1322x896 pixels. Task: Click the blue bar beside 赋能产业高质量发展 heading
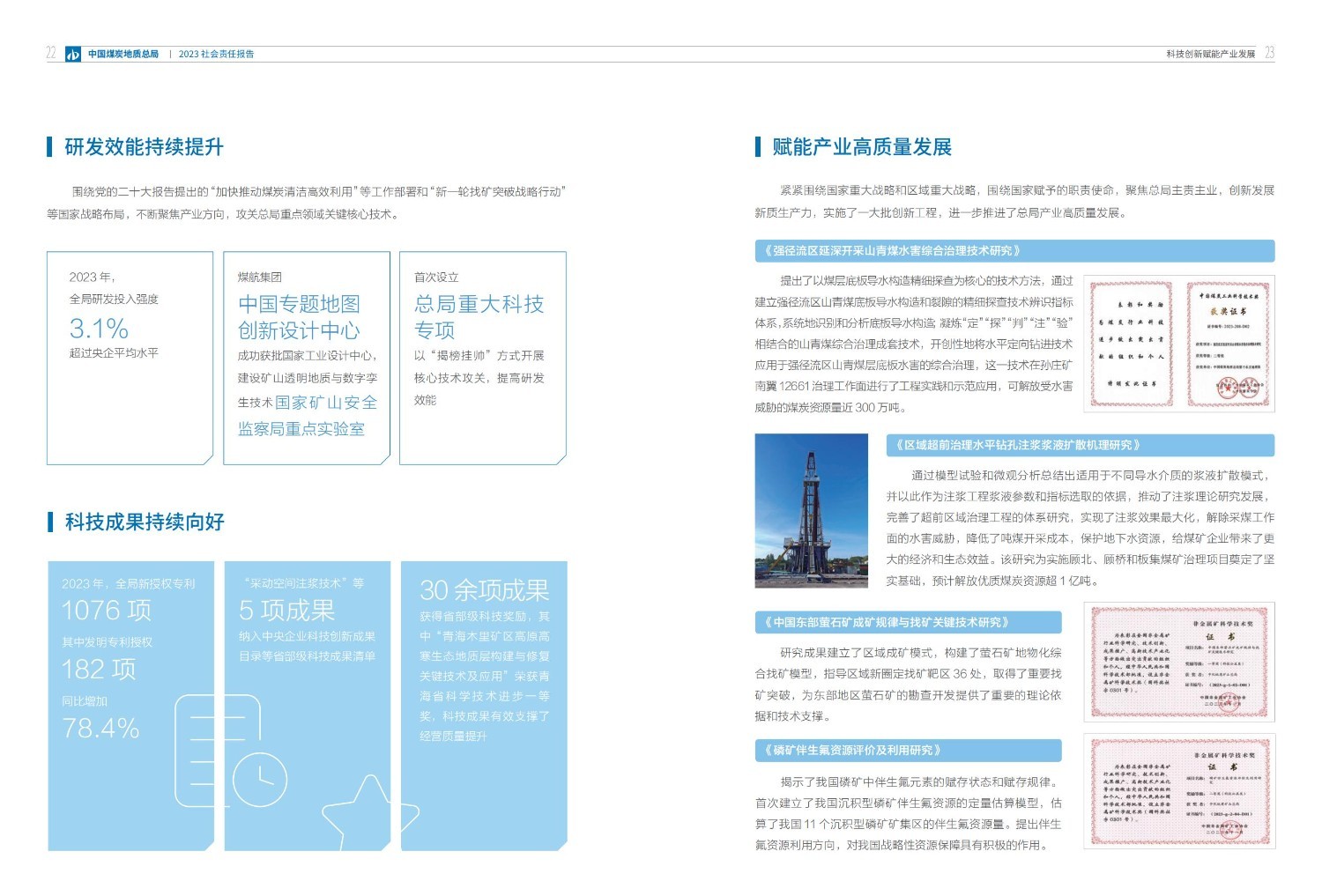tap(756, 146)
